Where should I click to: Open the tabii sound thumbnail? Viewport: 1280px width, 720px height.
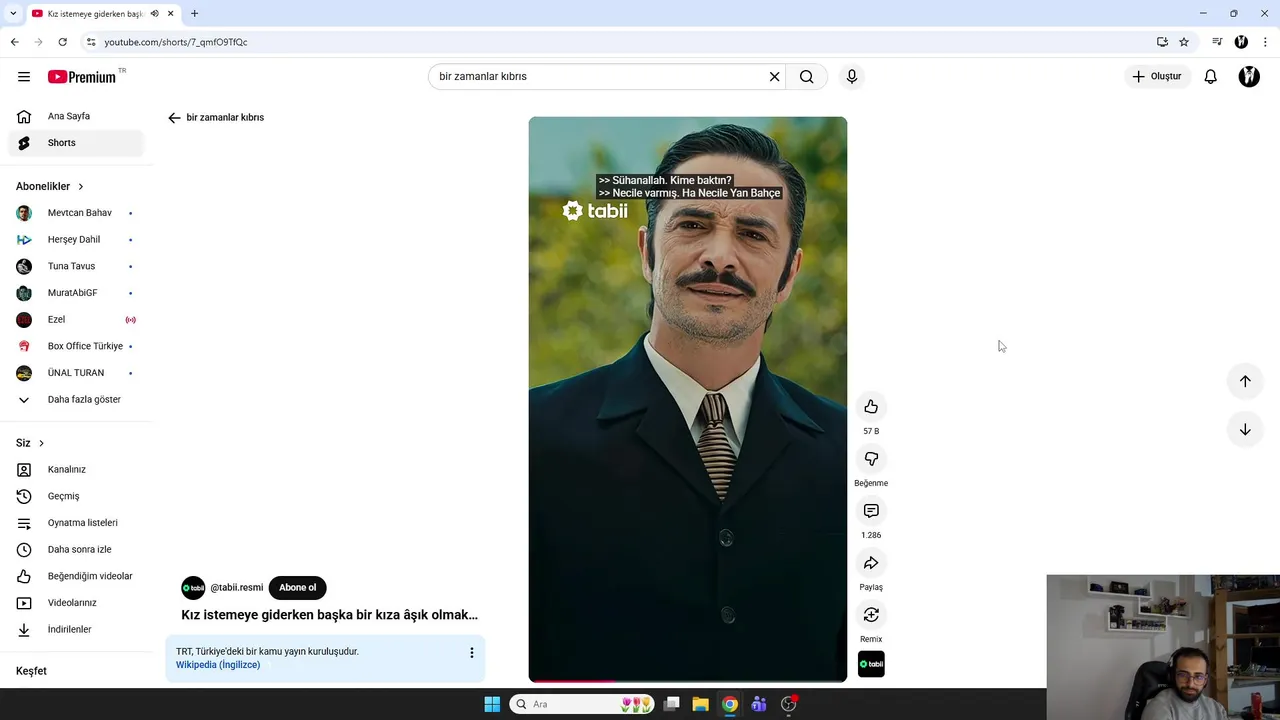871,664
